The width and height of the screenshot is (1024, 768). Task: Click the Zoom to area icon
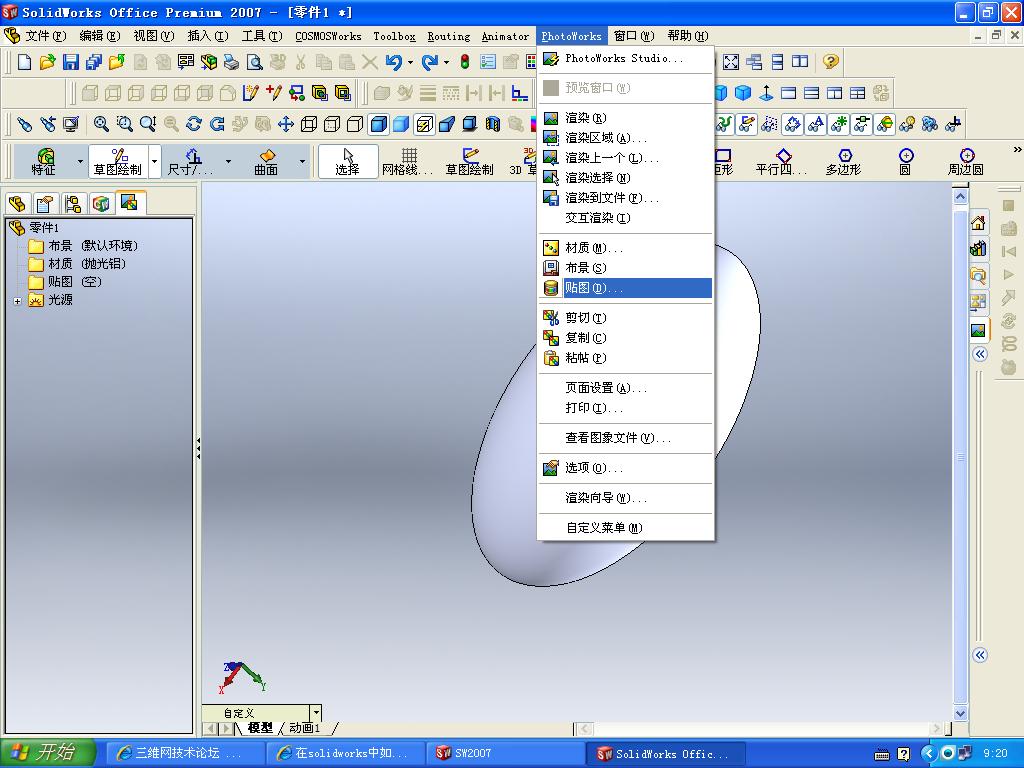pos(125,123)
